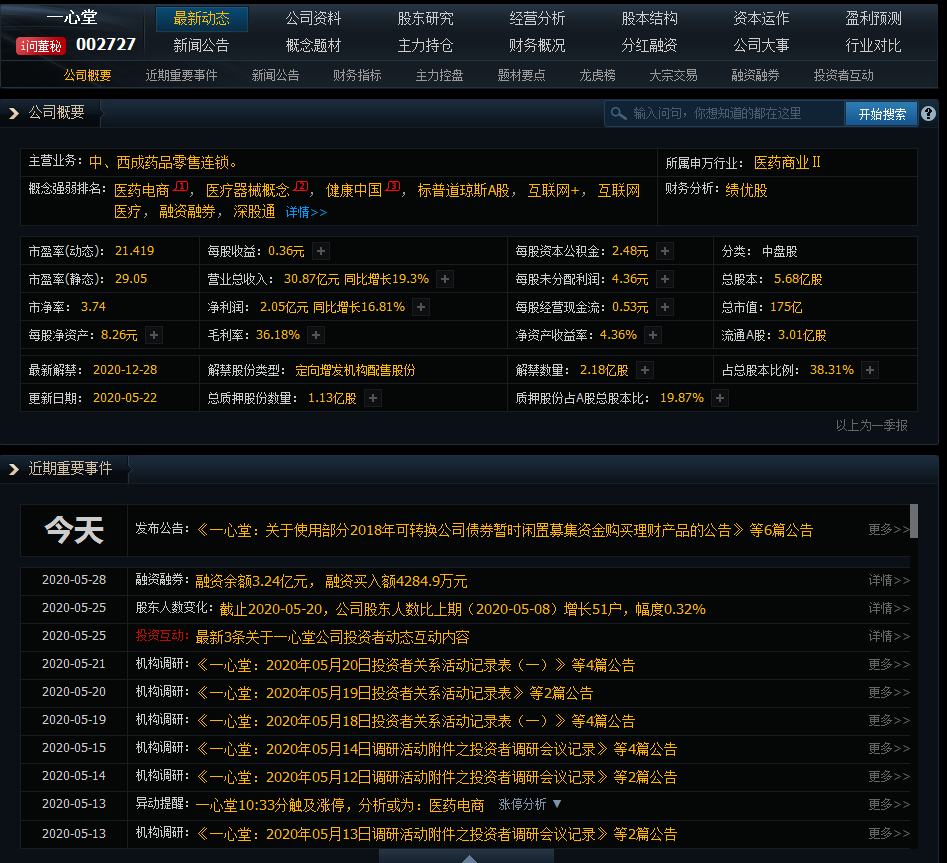947x863 pixels.
Task: Click the help question mark icon
Action: click(928, 114)
